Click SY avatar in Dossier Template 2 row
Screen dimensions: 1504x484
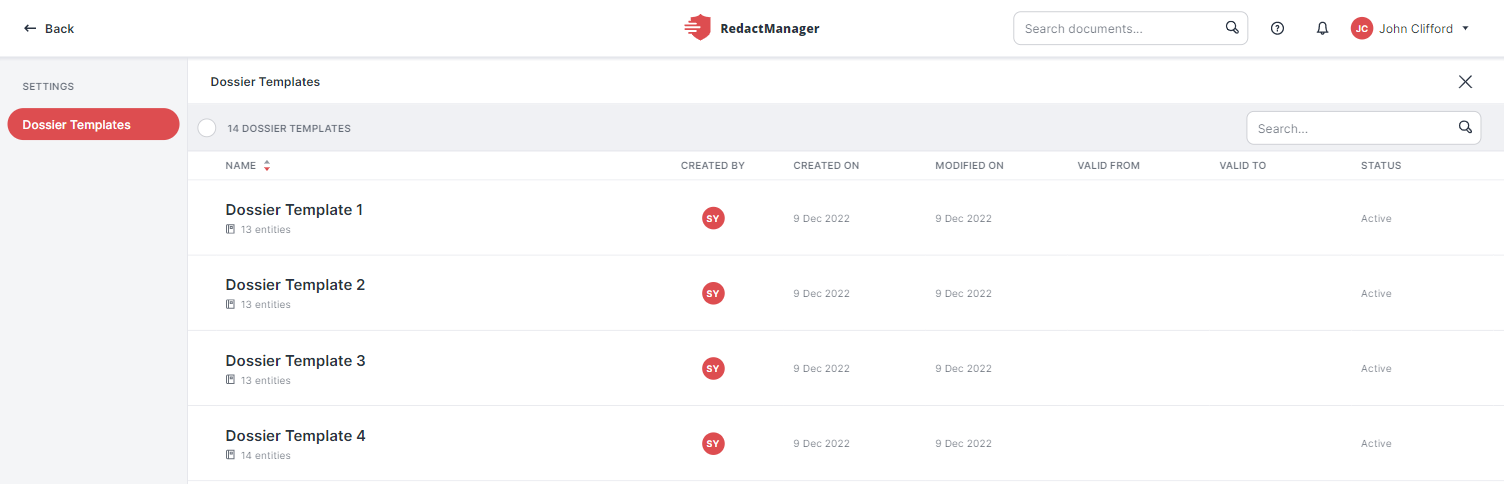(713, 293)
